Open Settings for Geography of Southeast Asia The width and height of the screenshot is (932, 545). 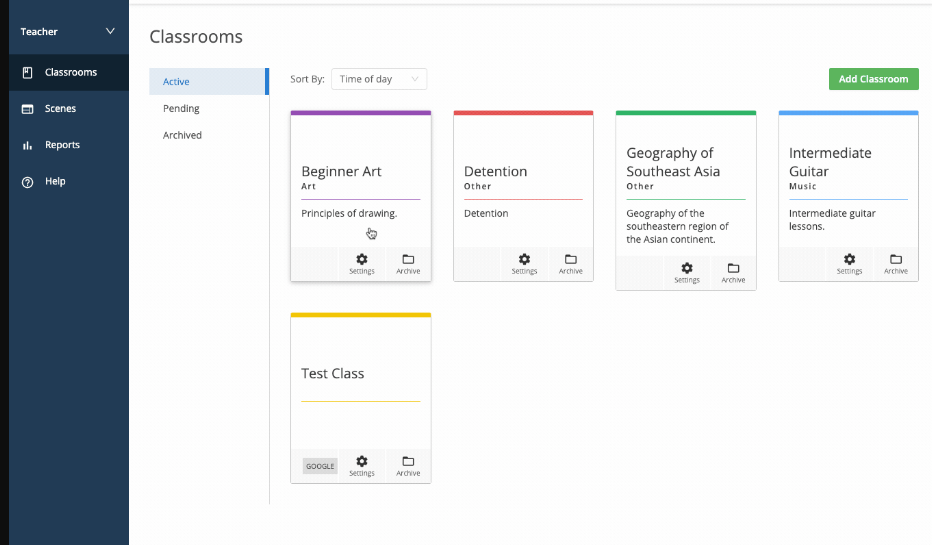[687, 272]
